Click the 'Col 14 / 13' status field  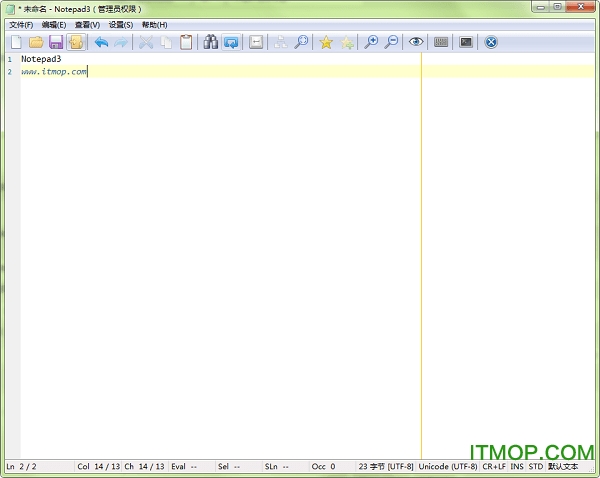tap(98, 467)
